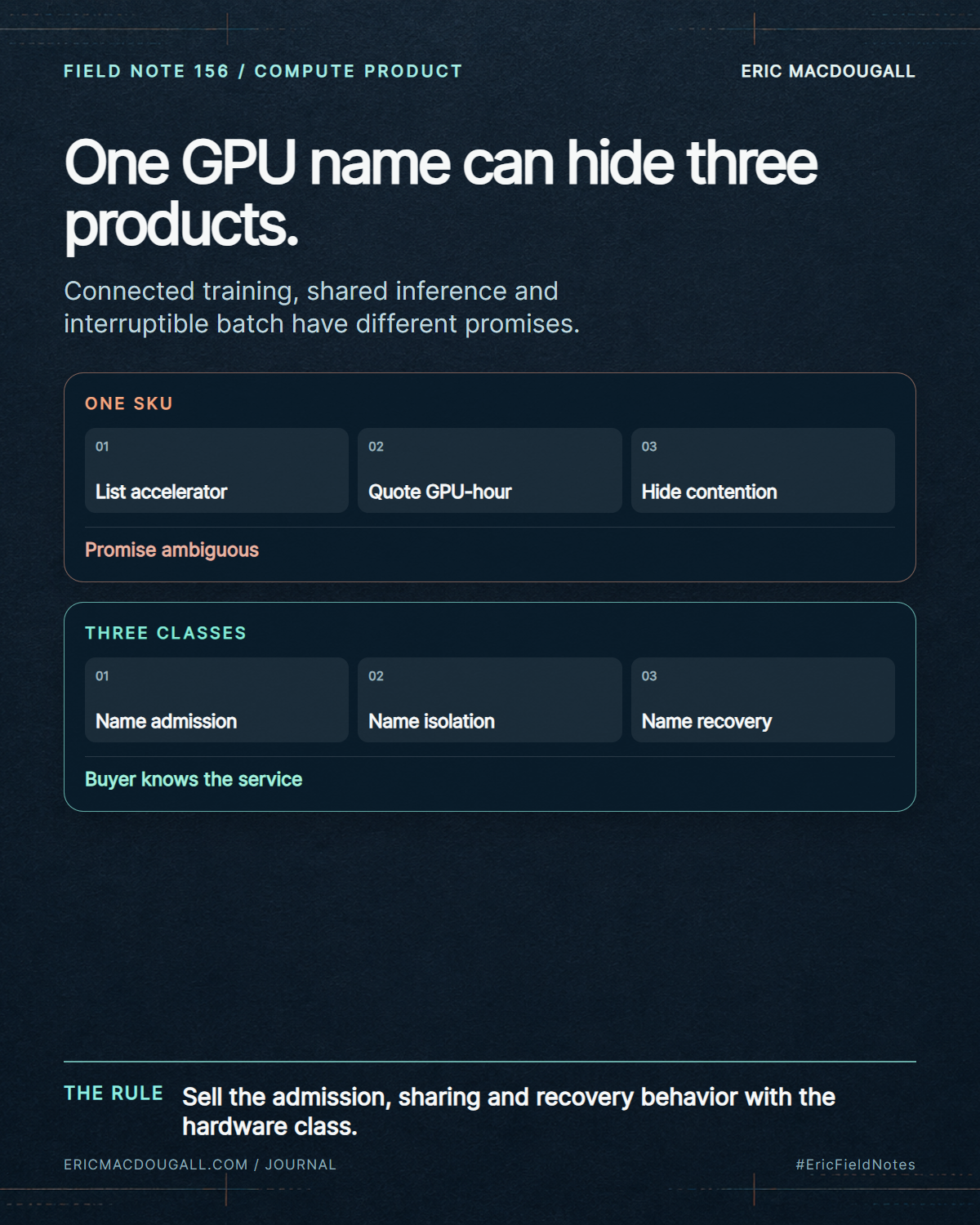Click the 02 number in THREE CLASSES
Image resolution: width=980 pixels, height=1225 pixels.
tap(376, 676)
